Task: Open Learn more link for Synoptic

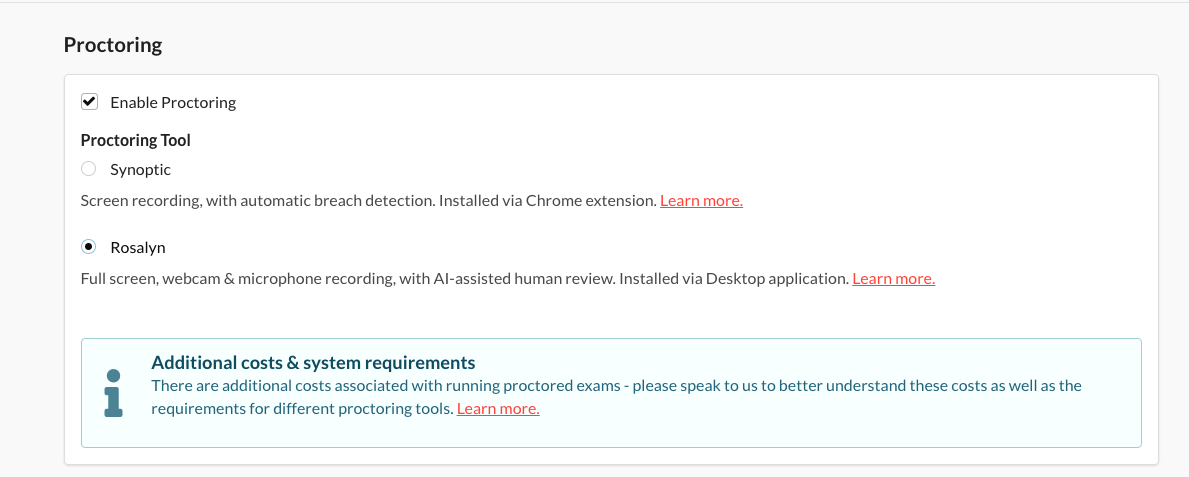Action: pyautogui.click(x=701, y=201)
